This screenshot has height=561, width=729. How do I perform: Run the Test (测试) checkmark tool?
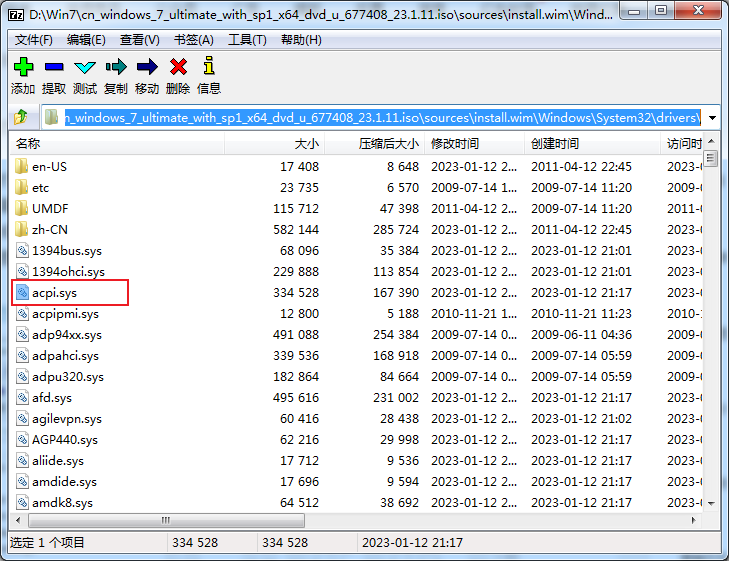pyautogui.click(x=85, y=68)
